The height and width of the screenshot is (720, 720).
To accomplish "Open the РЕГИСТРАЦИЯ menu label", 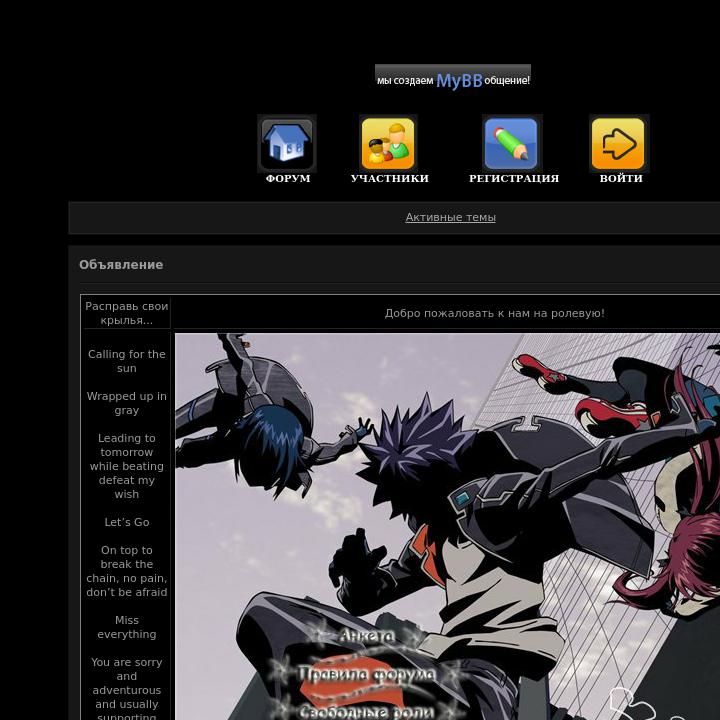I will (514, 179).
